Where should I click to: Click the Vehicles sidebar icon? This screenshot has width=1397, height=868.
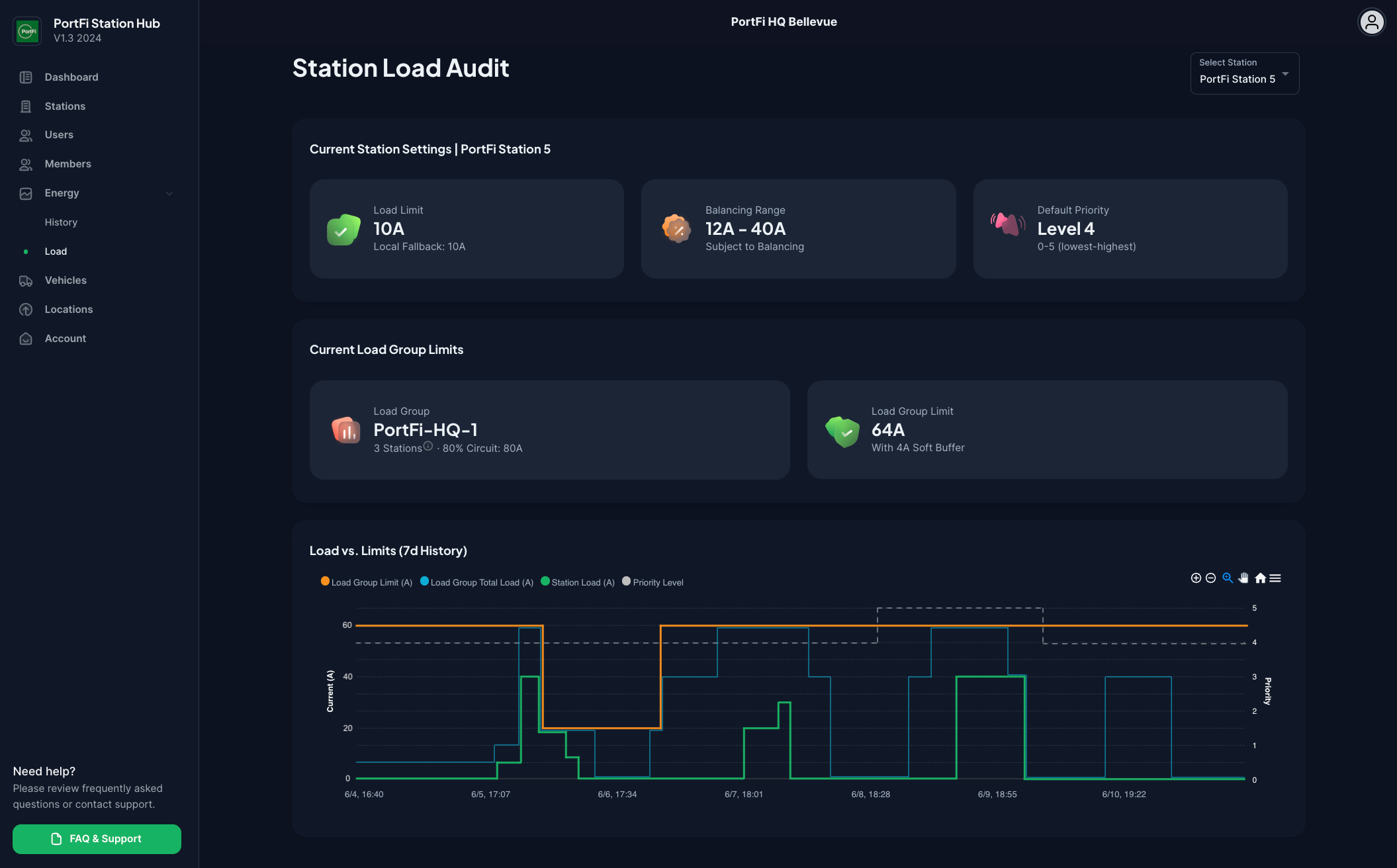(26, 281)
